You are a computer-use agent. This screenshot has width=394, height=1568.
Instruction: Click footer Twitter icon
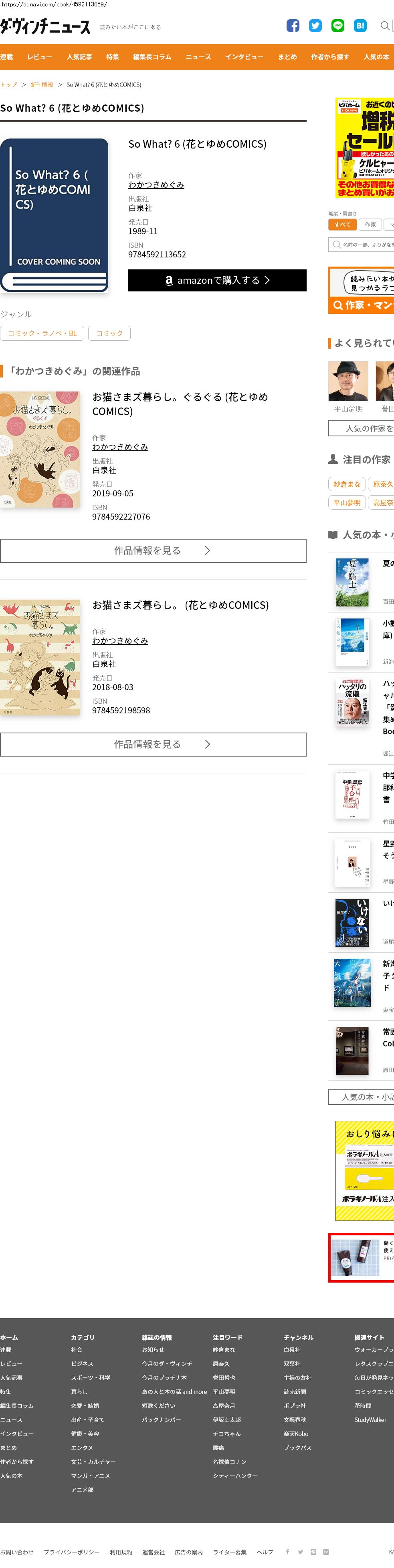[x=300, y=1552]
